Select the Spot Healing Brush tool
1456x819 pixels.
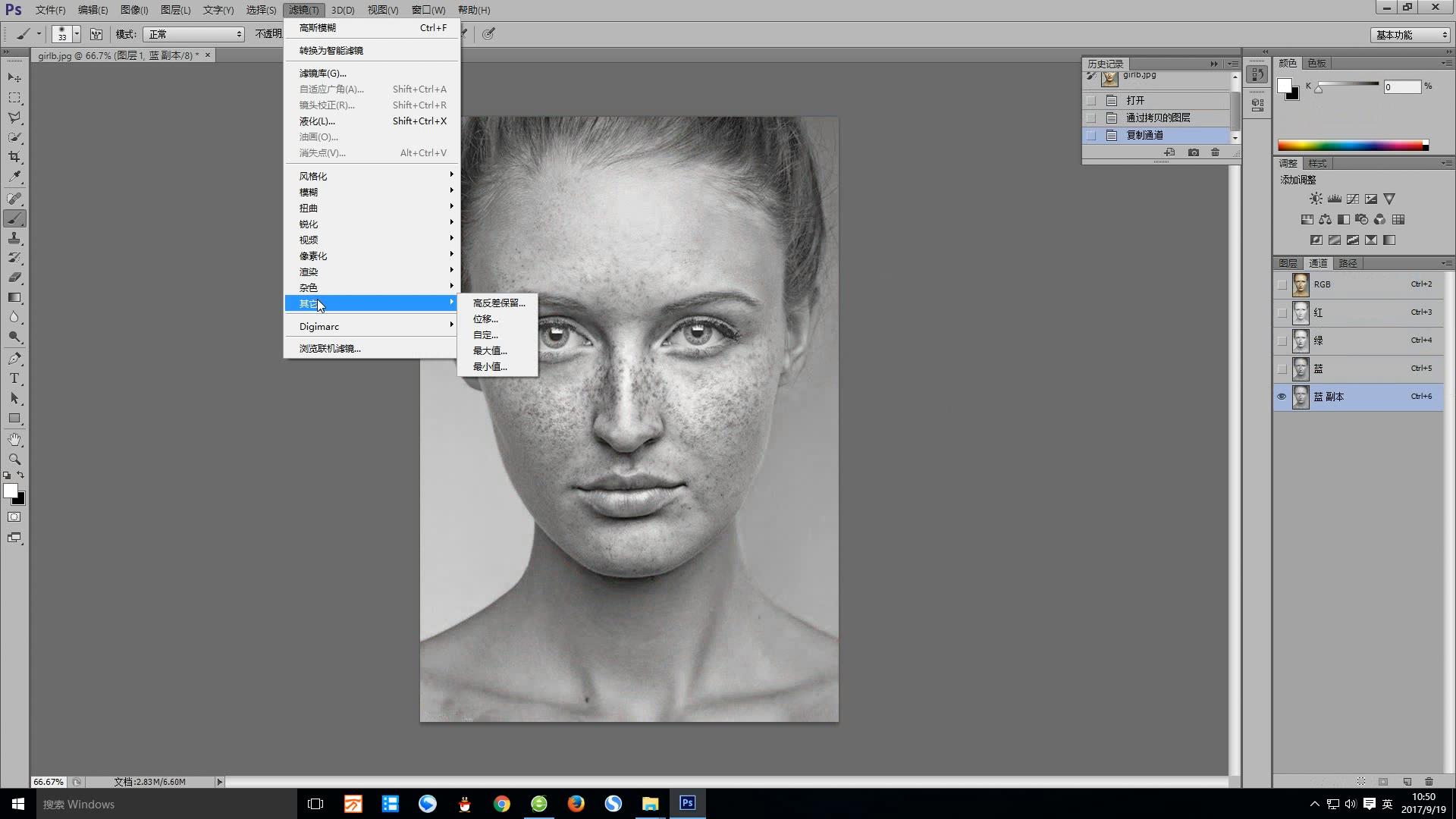pyautogui.click(x=14, y=199)
